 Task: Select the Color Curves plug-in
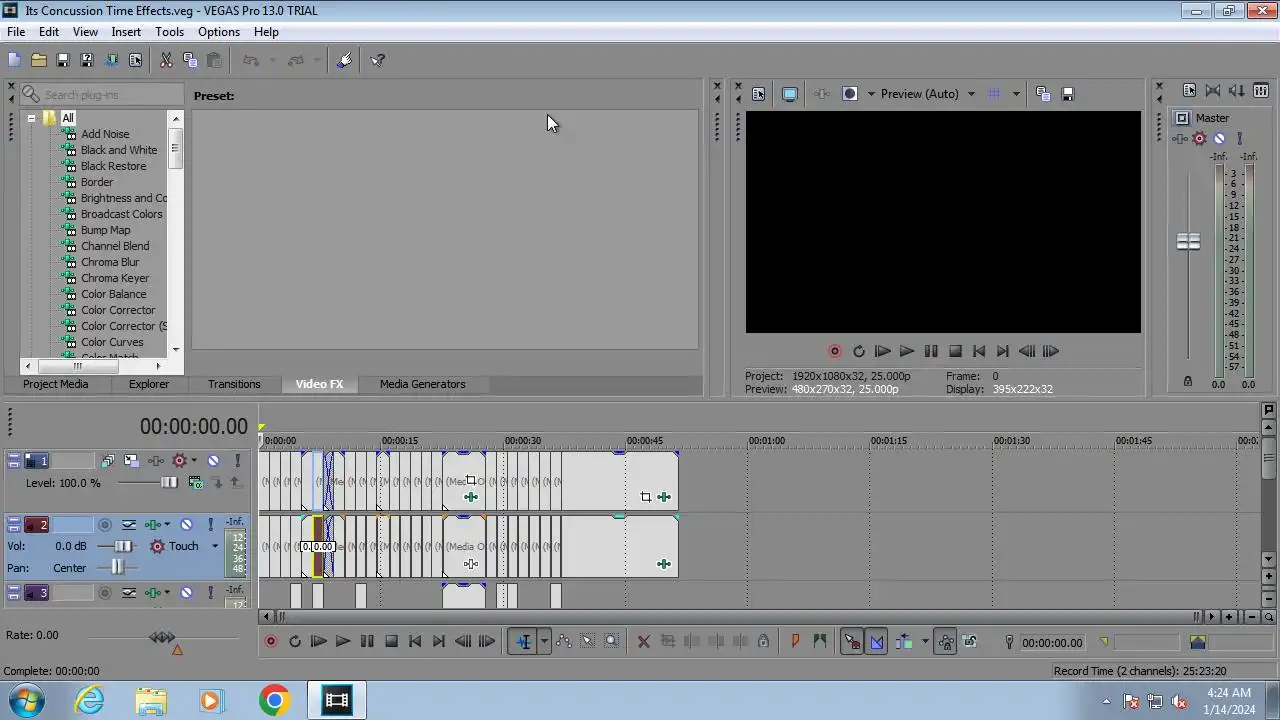(x=112, y=342)
